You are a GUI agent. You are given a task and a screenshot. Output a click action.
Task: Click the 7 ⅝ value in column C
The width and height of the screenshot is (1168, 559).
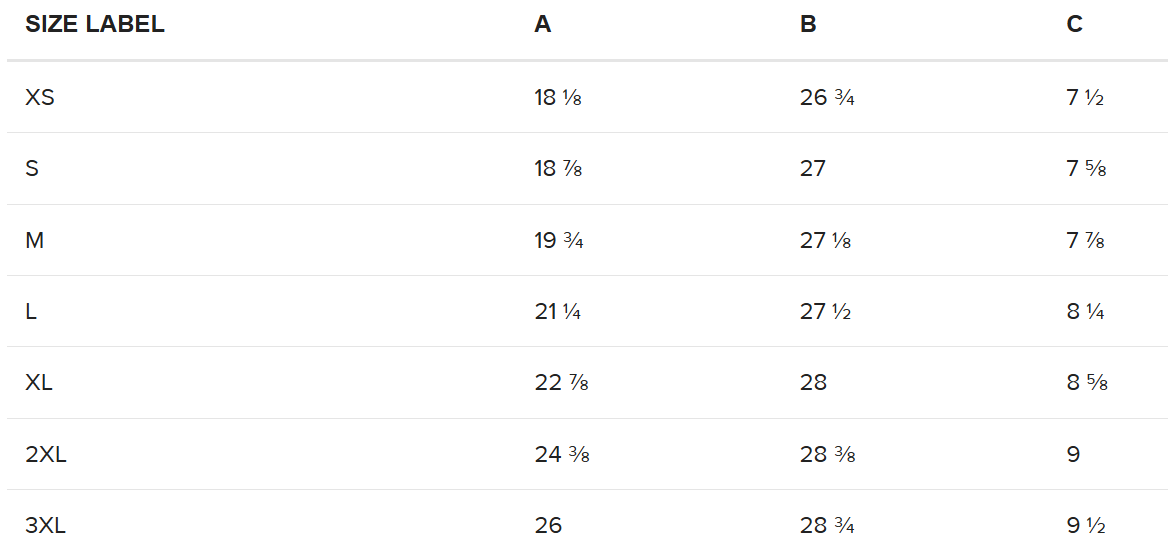[x=1086, y=168]
